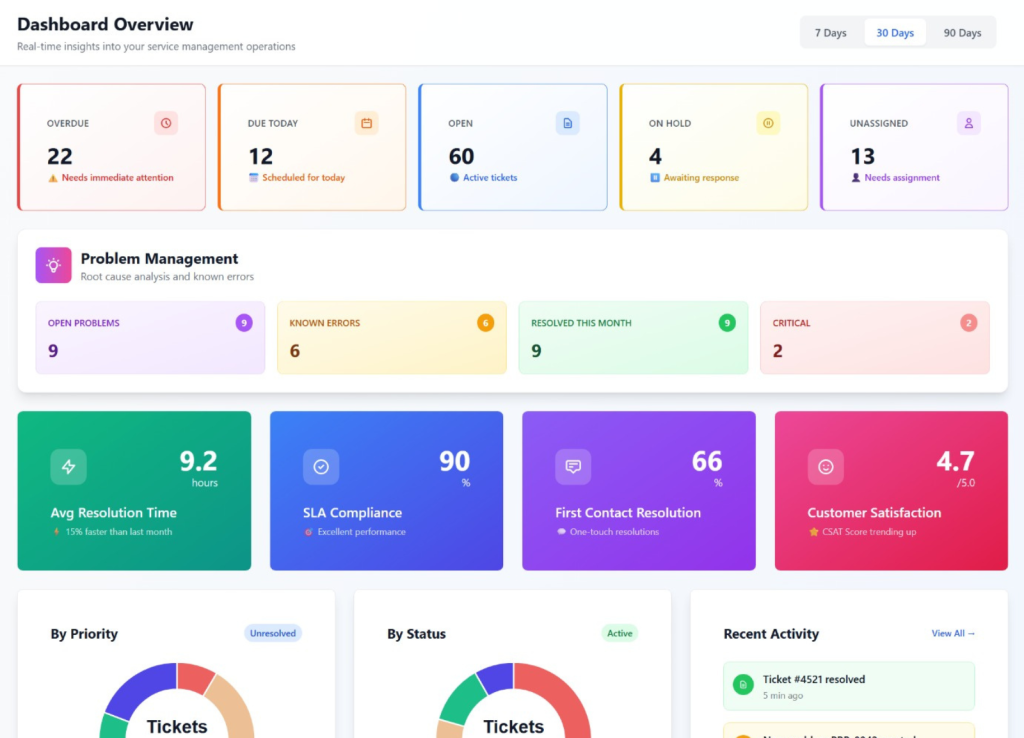The height and width of the screenshot is (738, 1024).
Task: Click the Unresolved badge on By Priority
Action: [273, 633]
